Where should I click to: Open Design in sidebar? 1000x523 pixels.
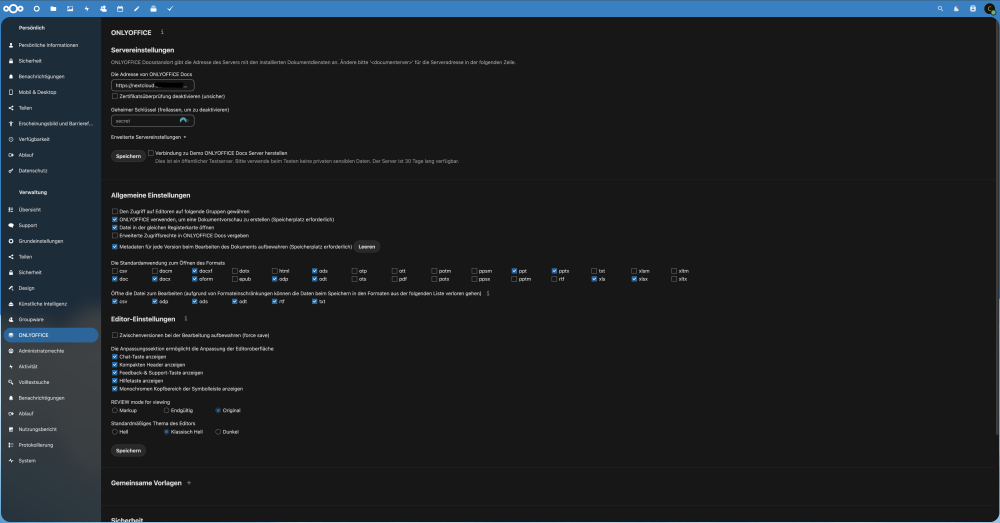click(51, 288)
